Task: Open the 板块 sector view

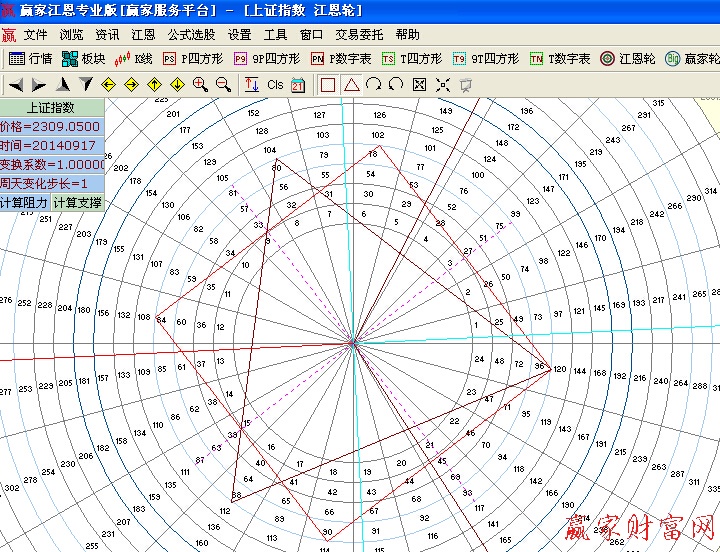Action: point(83,59)
